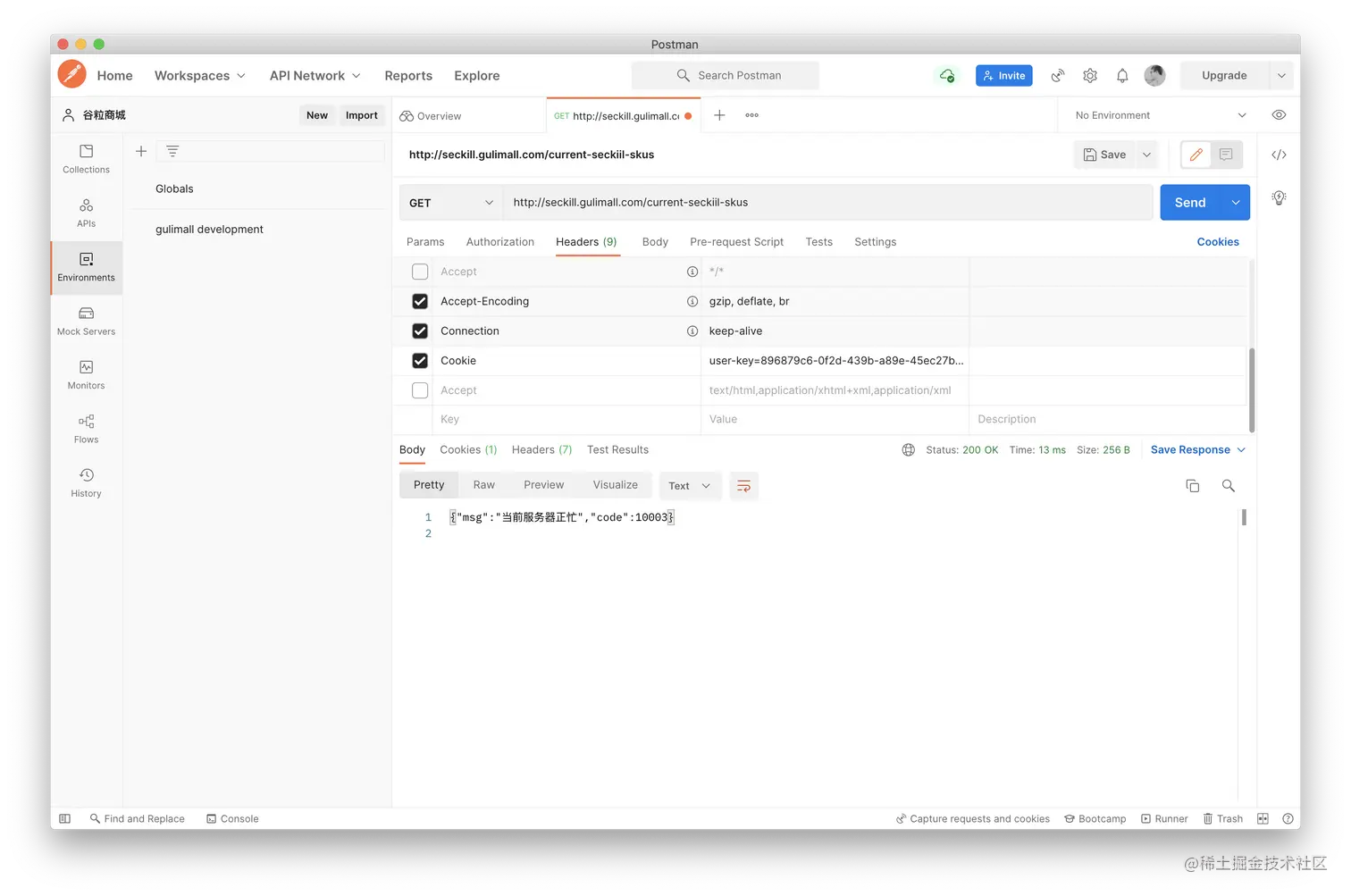Enable the first Accept header checkbox
This screenshot has height=896, width=1351.
click(420, 272)
